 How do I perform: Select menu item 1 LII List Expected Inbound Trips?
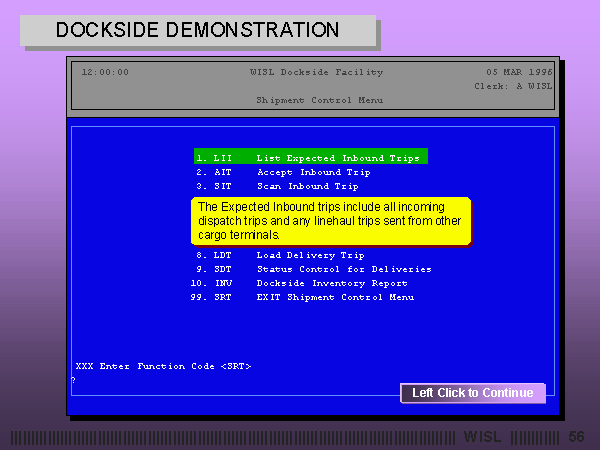click(311, 156)
